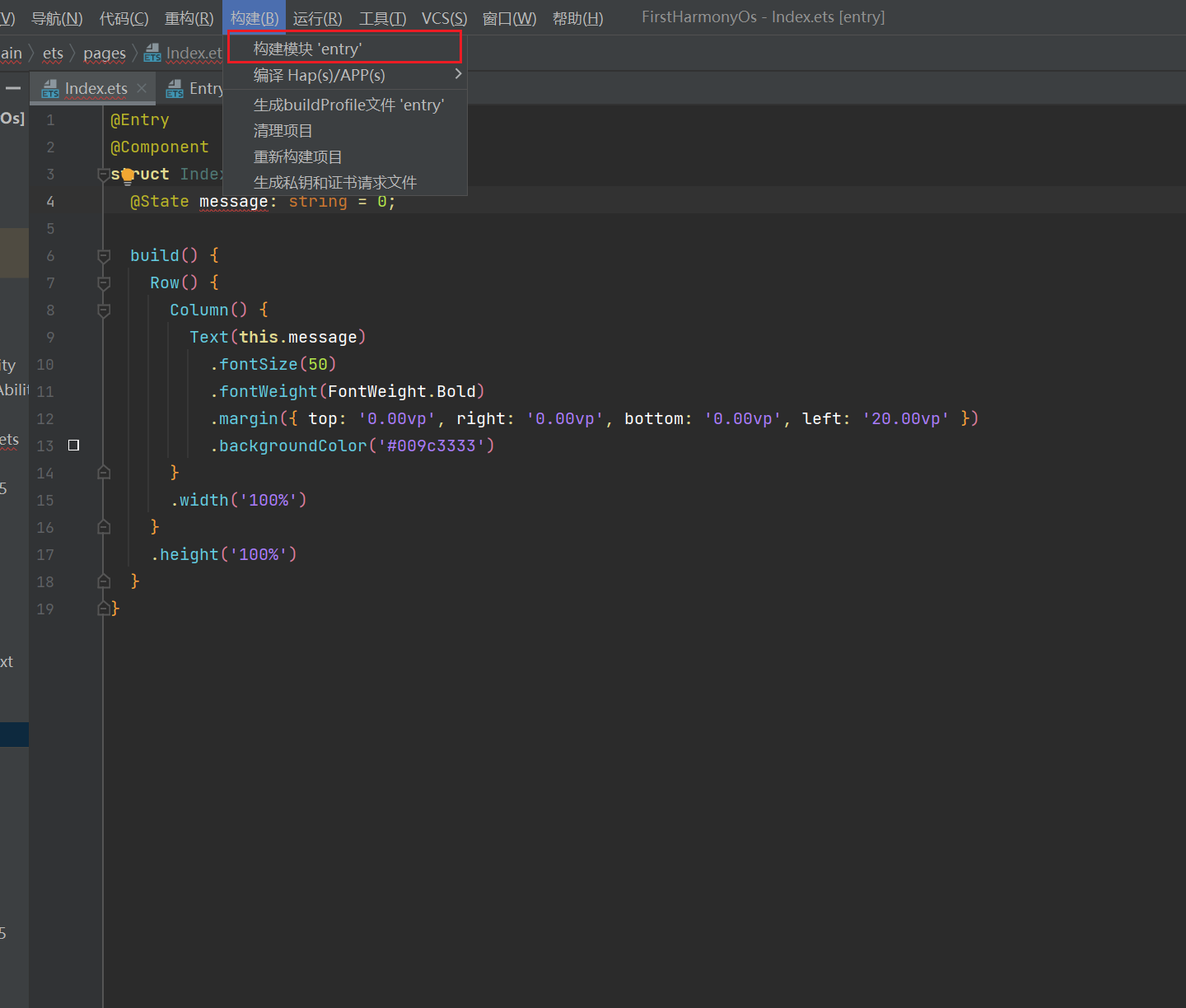Choose '生成buildProfile文件 entry' menu item
Viewport: 1186px width, 1008px height.
pyautogui.click(x=344, y=105)
